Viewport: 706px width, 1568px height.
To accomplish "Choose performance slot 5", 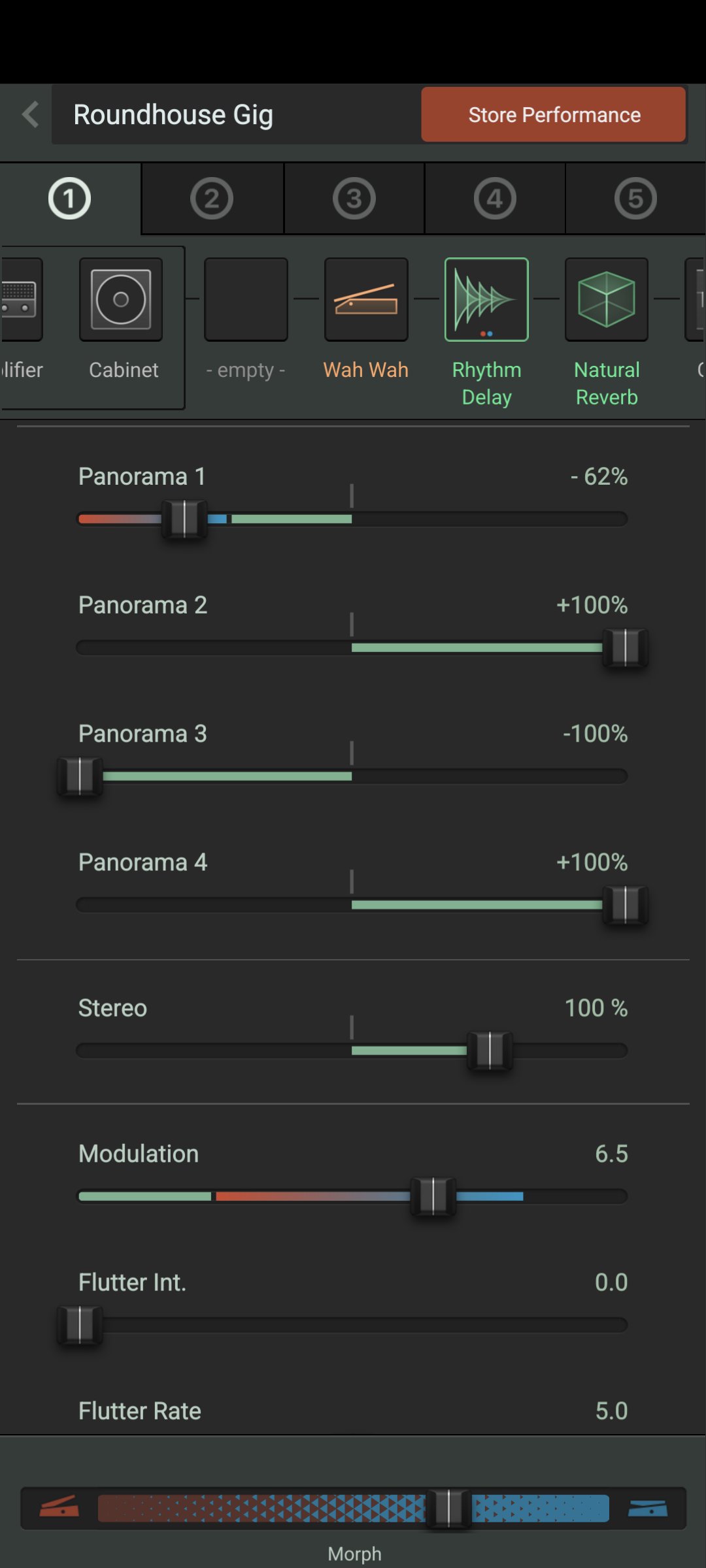I will pyautogui.click(x=635, y=199).
